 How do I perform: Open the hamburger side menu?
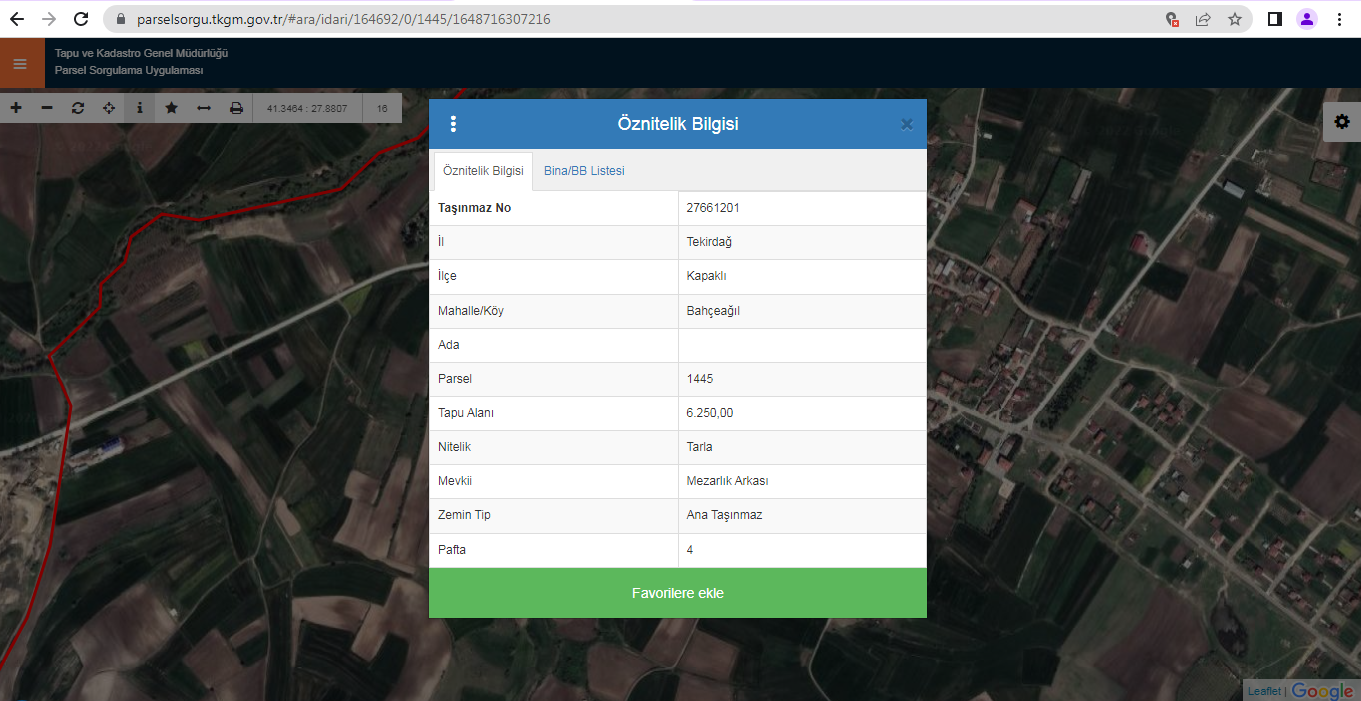click(21, 64)
